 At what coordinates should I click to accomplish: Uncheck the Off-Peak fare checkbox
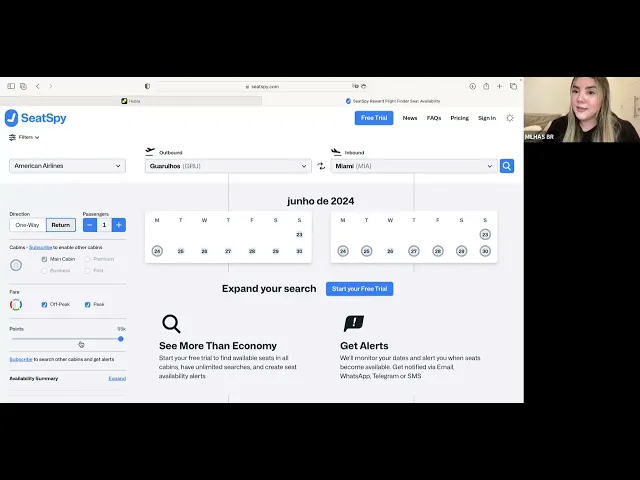tap(44, 304)
